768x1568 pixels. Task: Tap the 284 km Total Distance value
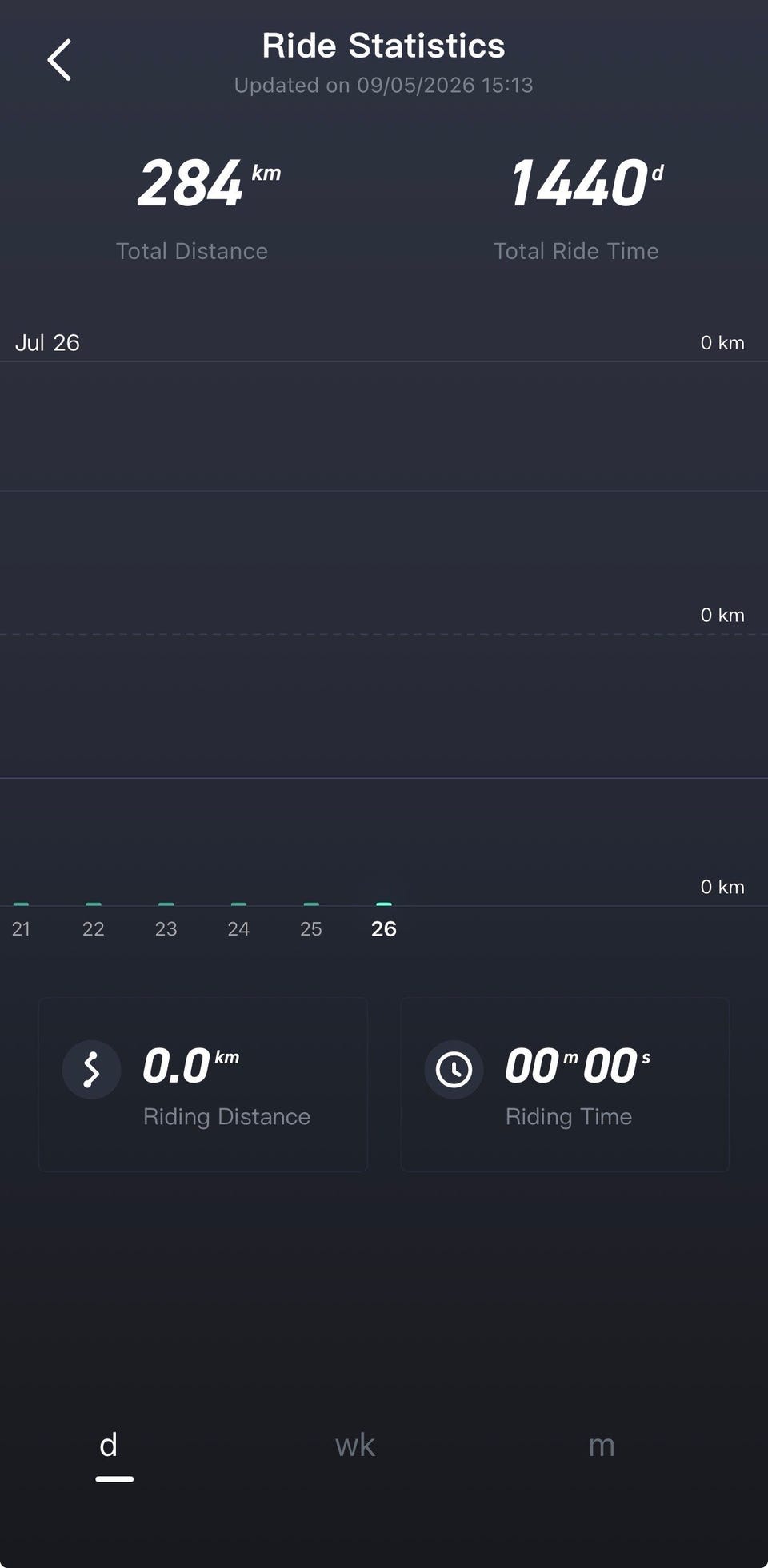click(x=209, y=183)
